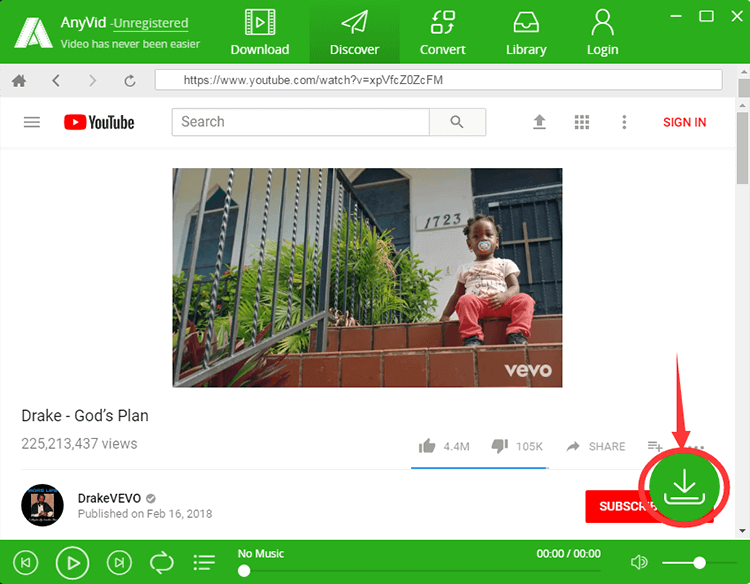
Task: Click the God's Plan video player
Action: click(367, 277)
